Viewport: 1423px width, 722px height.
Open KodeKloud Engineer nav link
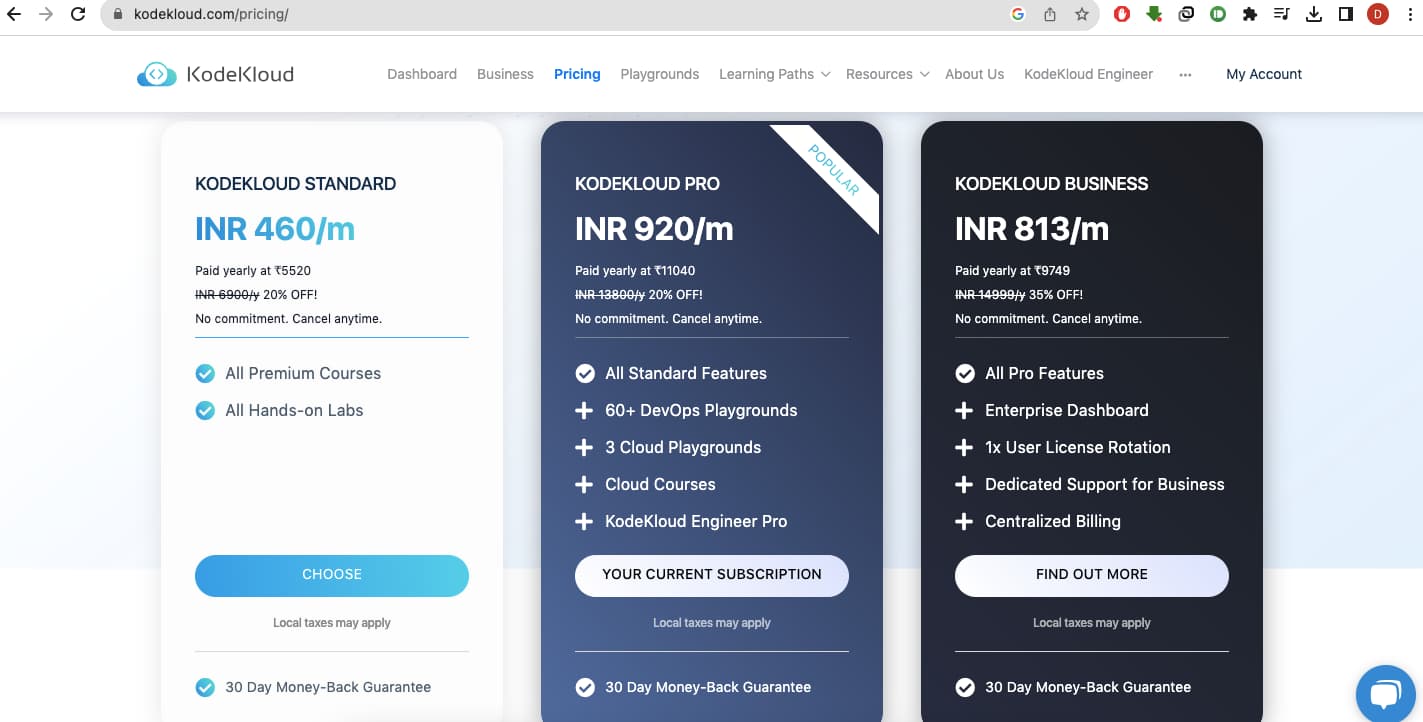[x=1088, y=74]
